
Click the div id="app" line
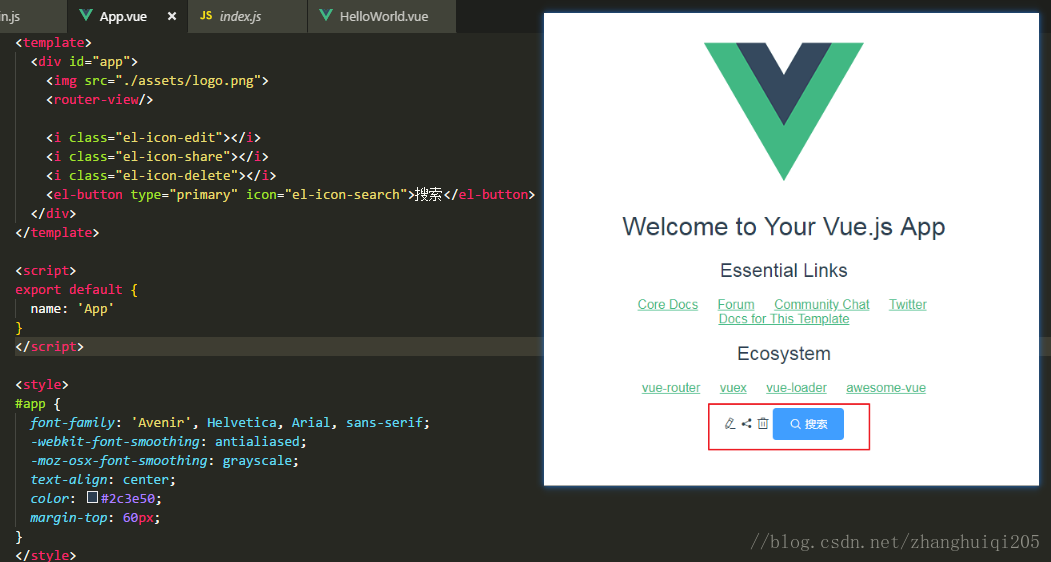pyautogui.click(x=84, y=62)
